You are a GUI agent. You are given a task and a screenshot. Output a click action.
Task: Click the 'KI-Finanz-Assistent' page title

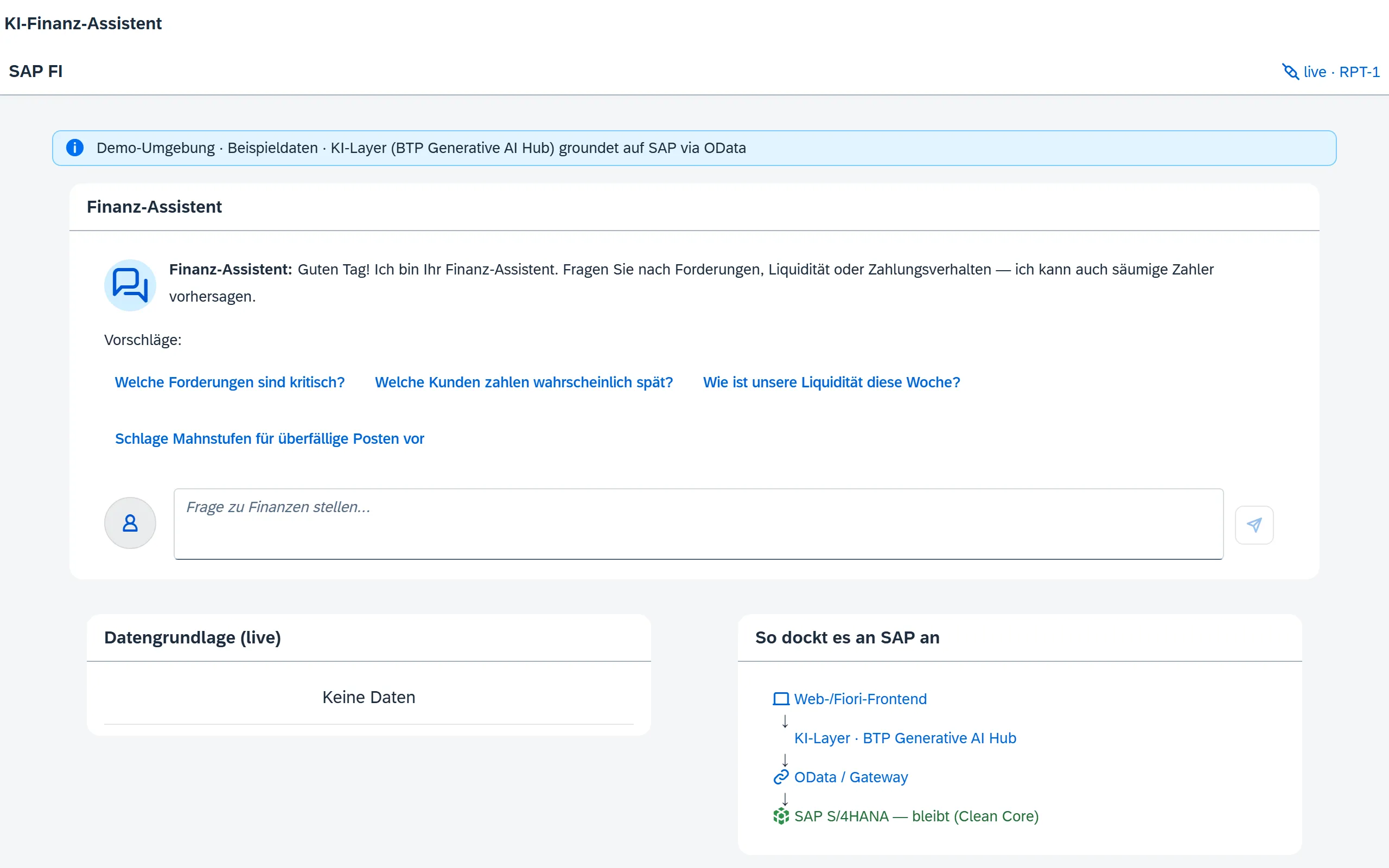click(x=83, y=23)
